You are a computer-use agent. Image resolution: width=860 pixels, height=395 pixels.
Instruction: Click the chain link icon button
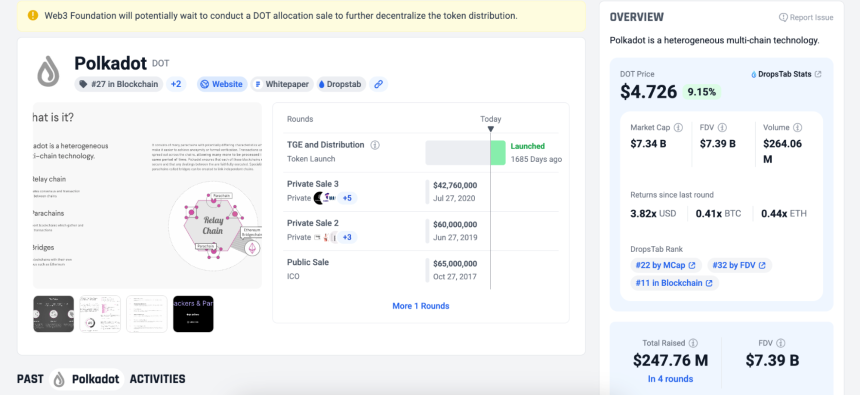(378, 84)
